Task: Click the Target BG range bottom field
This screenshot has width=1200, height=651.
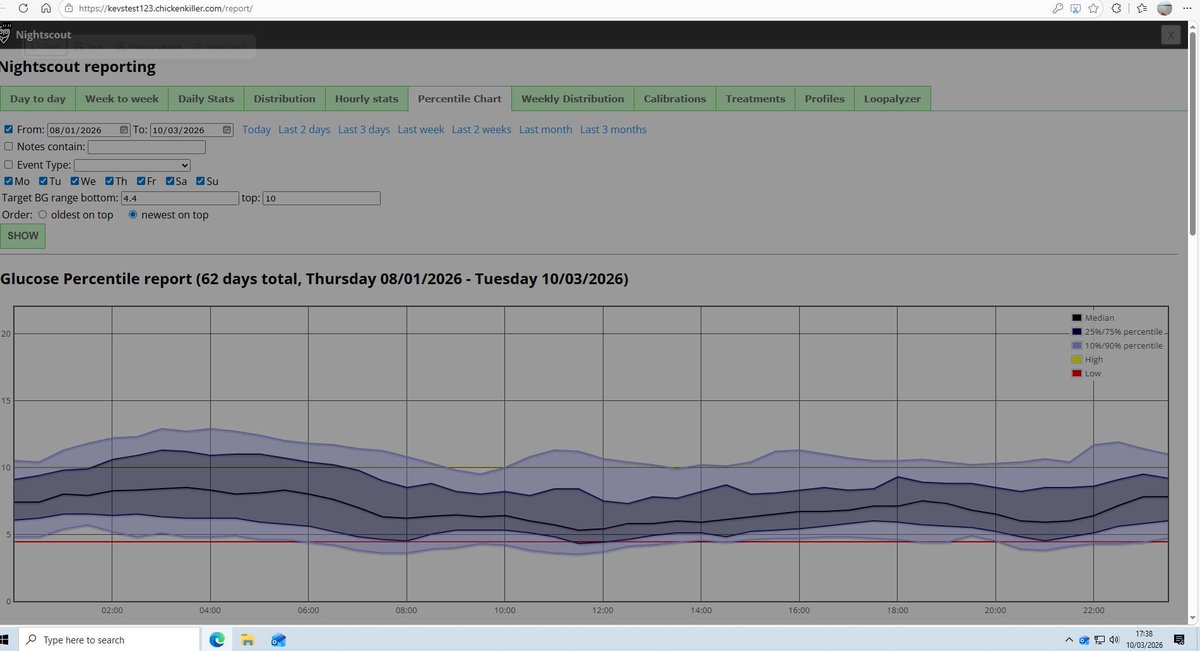Action: pos(179,198)
